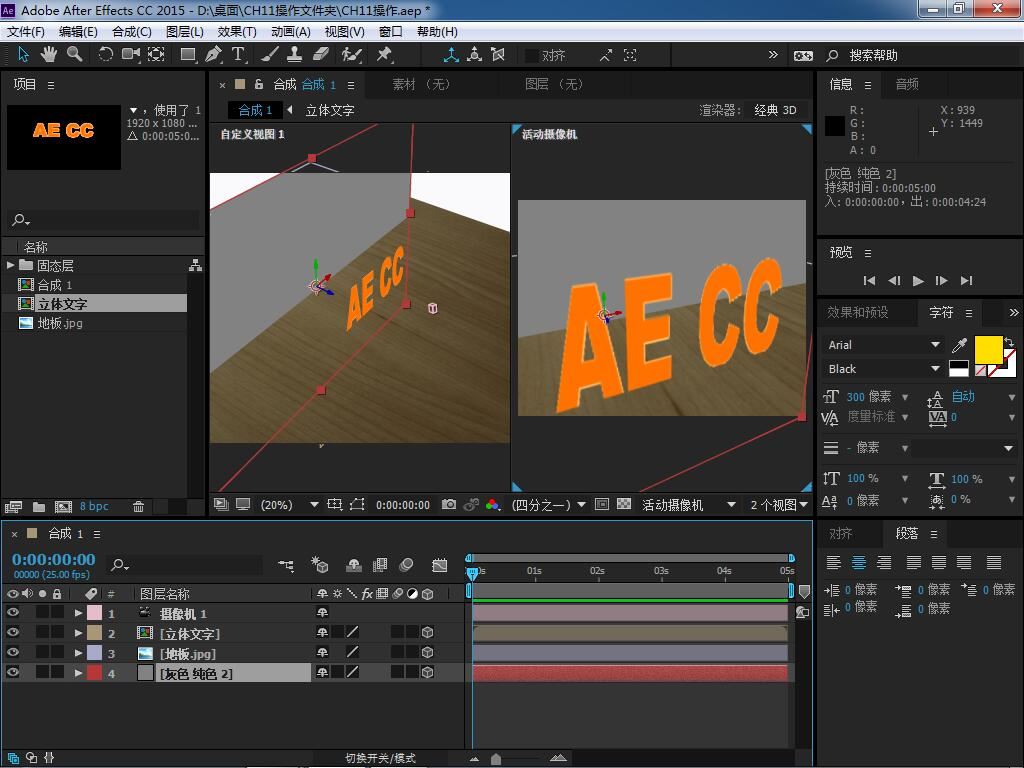Click the yellow fill color swatch
Image resolution: width=1024 pixels, height=768 pixels.
988,349
